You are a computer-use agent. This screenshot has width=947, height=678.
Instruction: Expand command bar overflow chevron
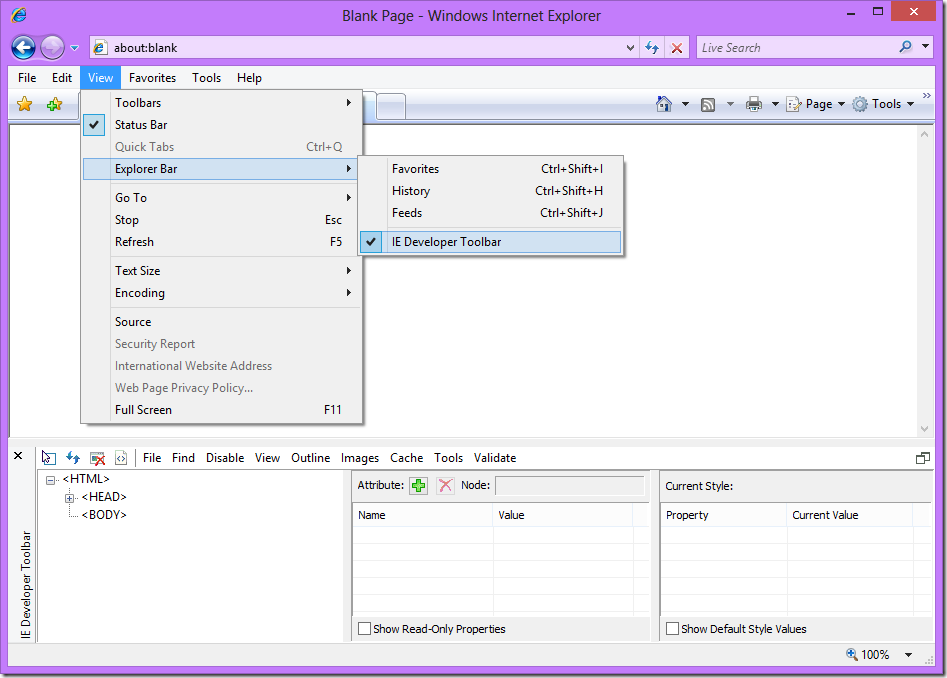tap(926, 95)
